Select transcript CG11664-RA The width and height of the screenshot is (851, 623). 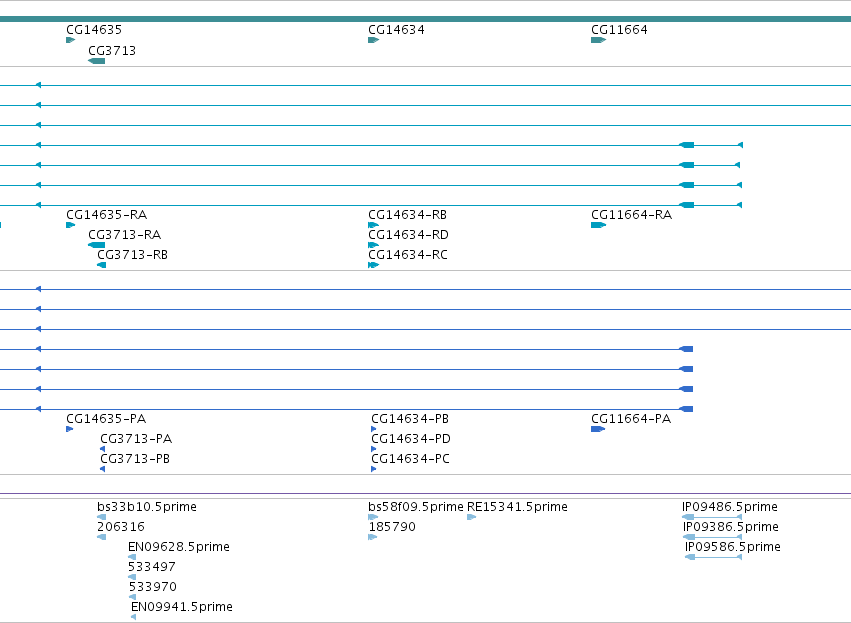631,215
